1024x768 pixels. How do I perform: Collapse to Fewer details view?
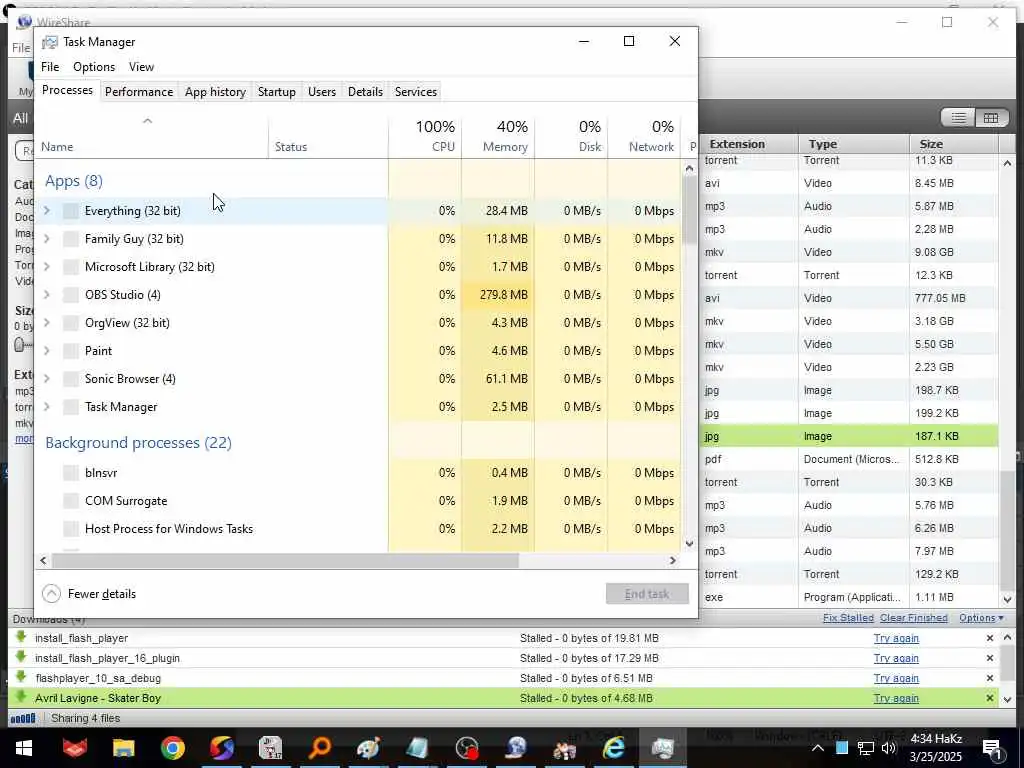click(x=89, y=594)
